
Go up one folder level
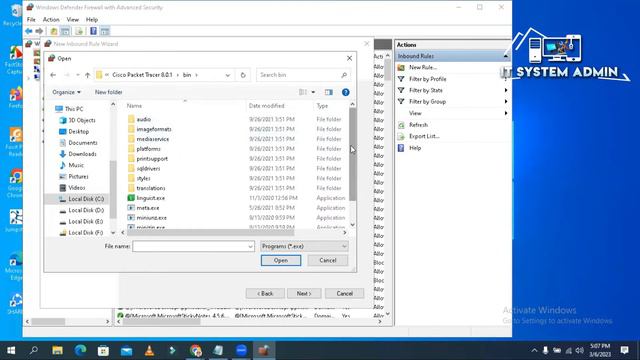click(87, 75)
